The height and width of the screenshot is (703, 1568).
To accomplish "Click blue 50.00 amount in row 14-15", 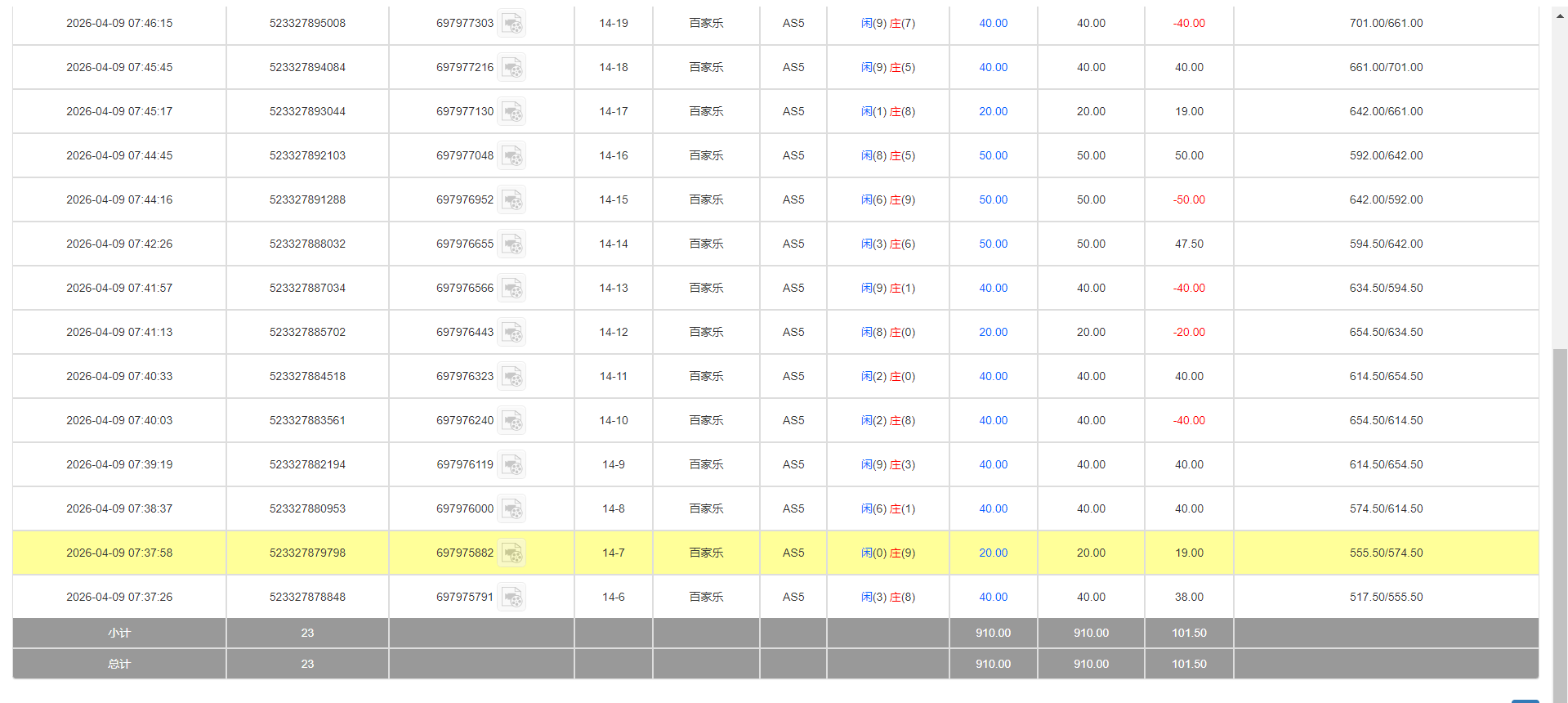I will pos(993,200).
